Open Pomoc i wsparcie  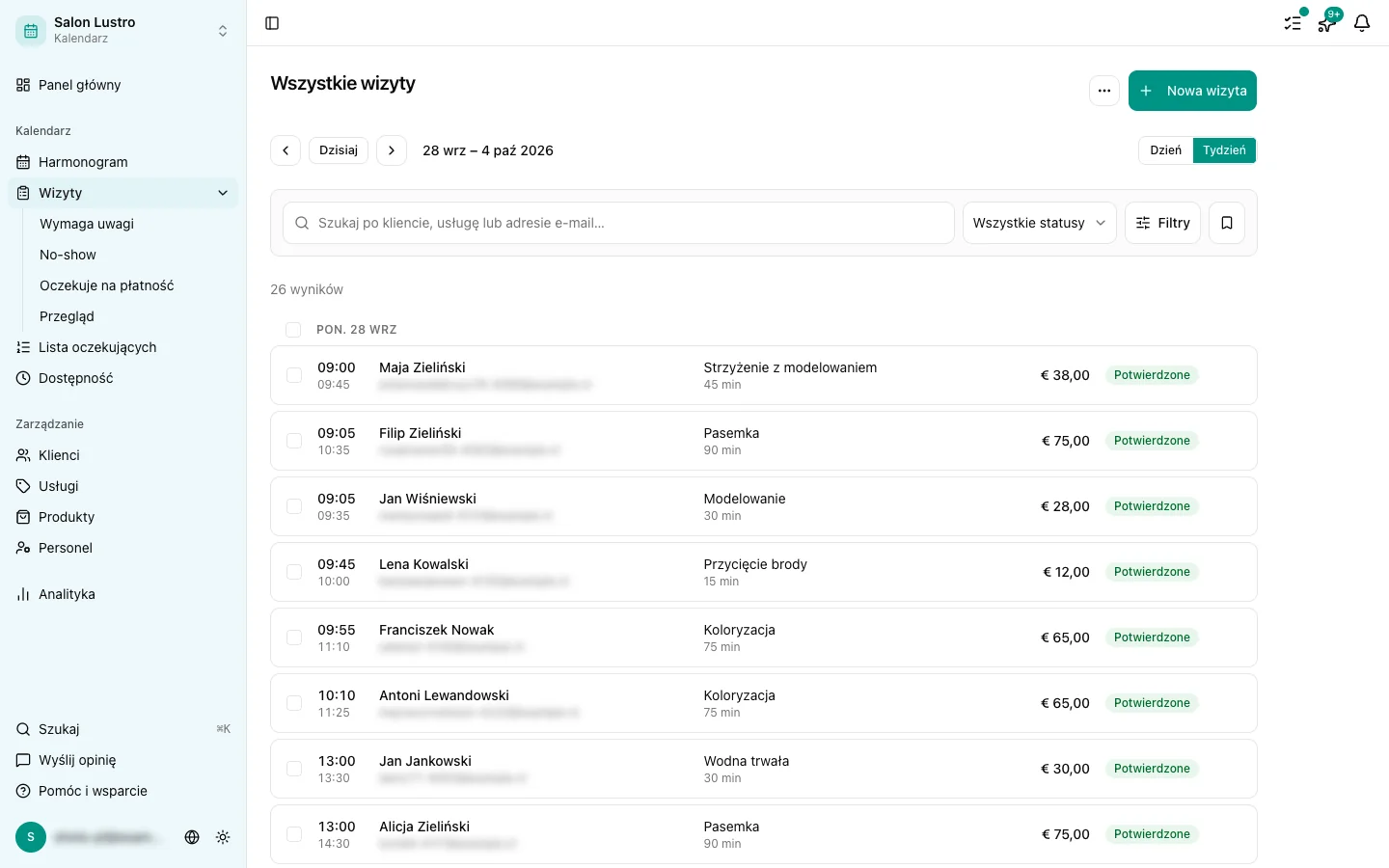coord(123,791)
